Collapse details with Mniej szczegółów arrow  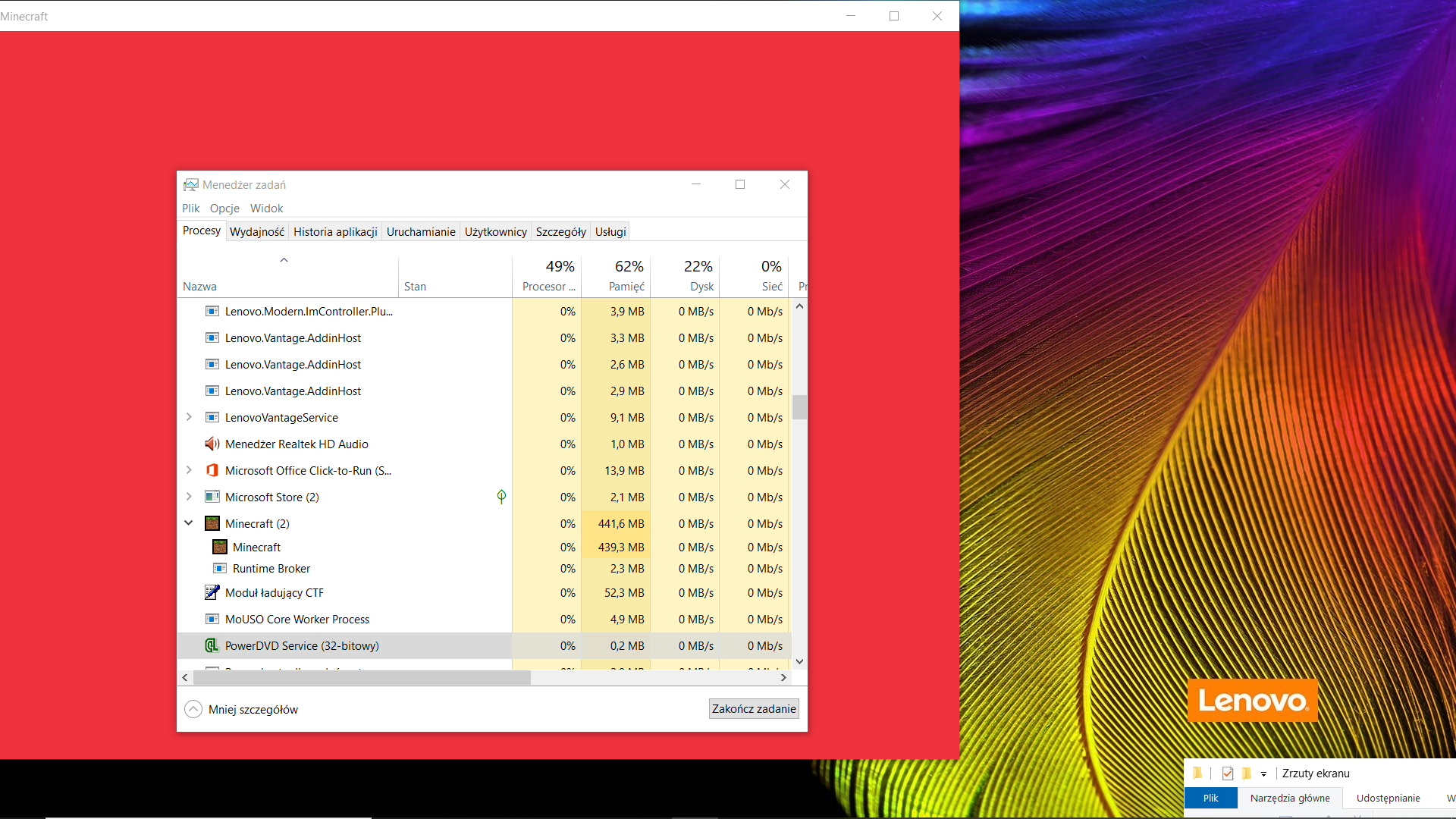pos(193,709)
